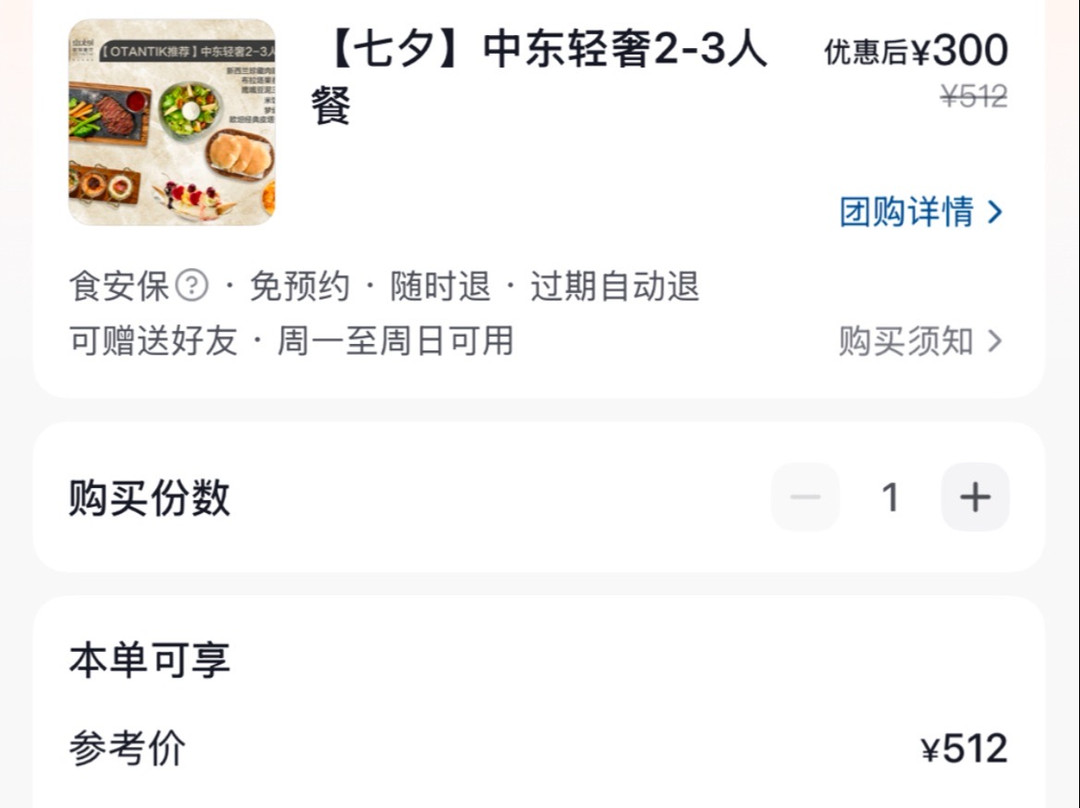
Task: Click the quantity value 1 field
Action: tap(891, 497)
